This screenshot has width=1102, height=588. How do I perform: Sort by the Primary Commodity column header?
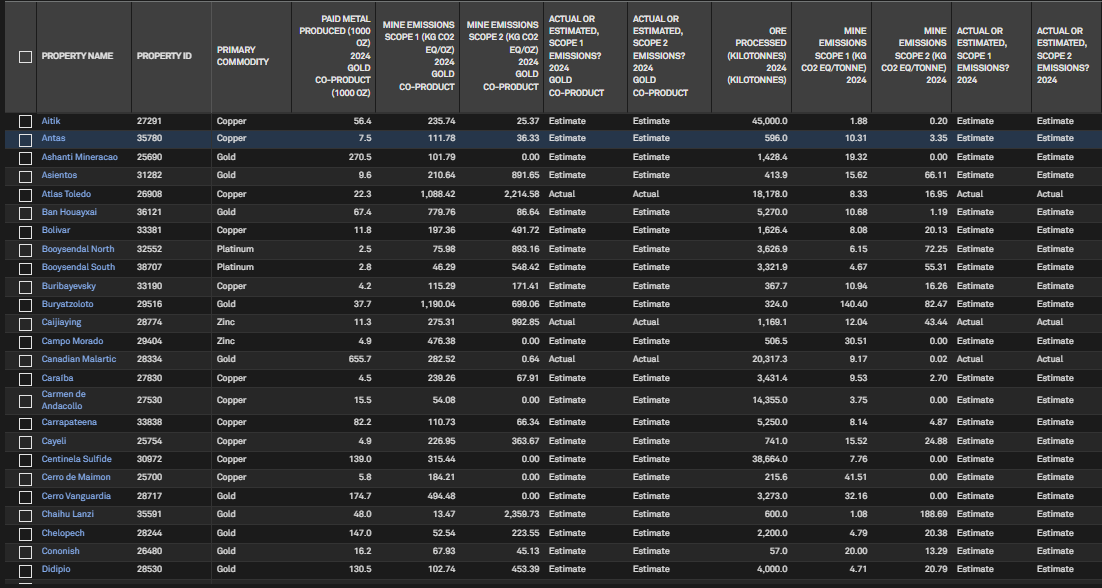pos(243,56)
